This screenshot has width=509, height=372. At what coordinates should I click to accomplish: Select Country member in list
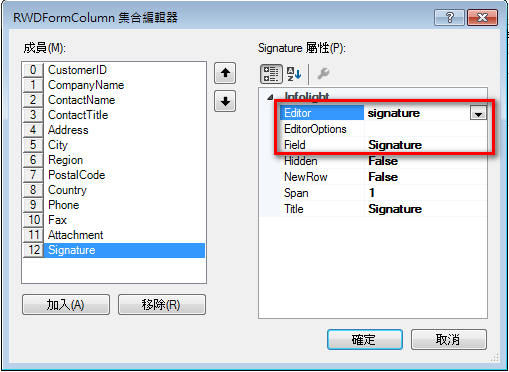pyautogui.click(x=114, y=190)
